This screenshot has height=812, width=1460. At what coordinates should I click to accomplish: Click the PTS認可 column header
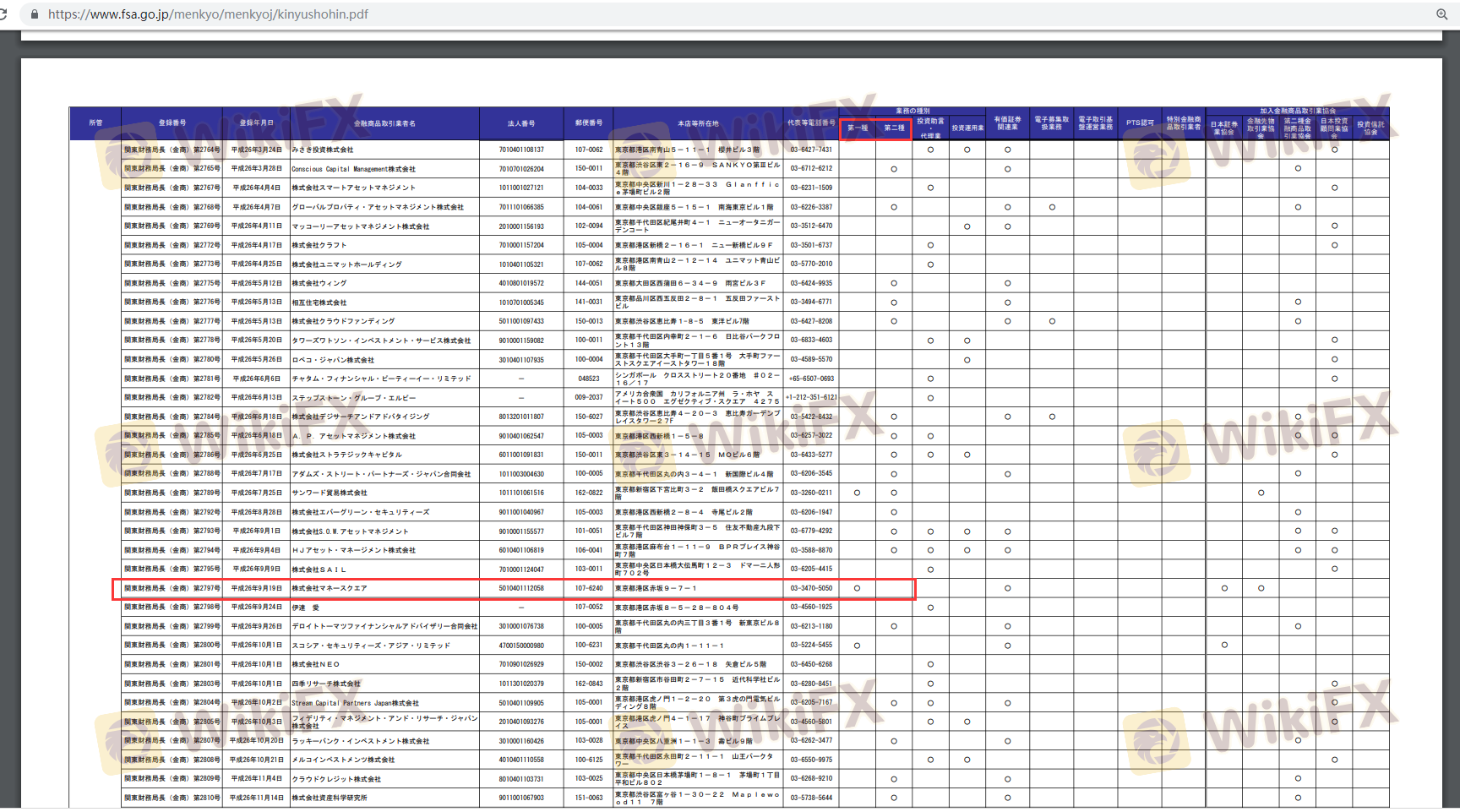(1140, 123)
